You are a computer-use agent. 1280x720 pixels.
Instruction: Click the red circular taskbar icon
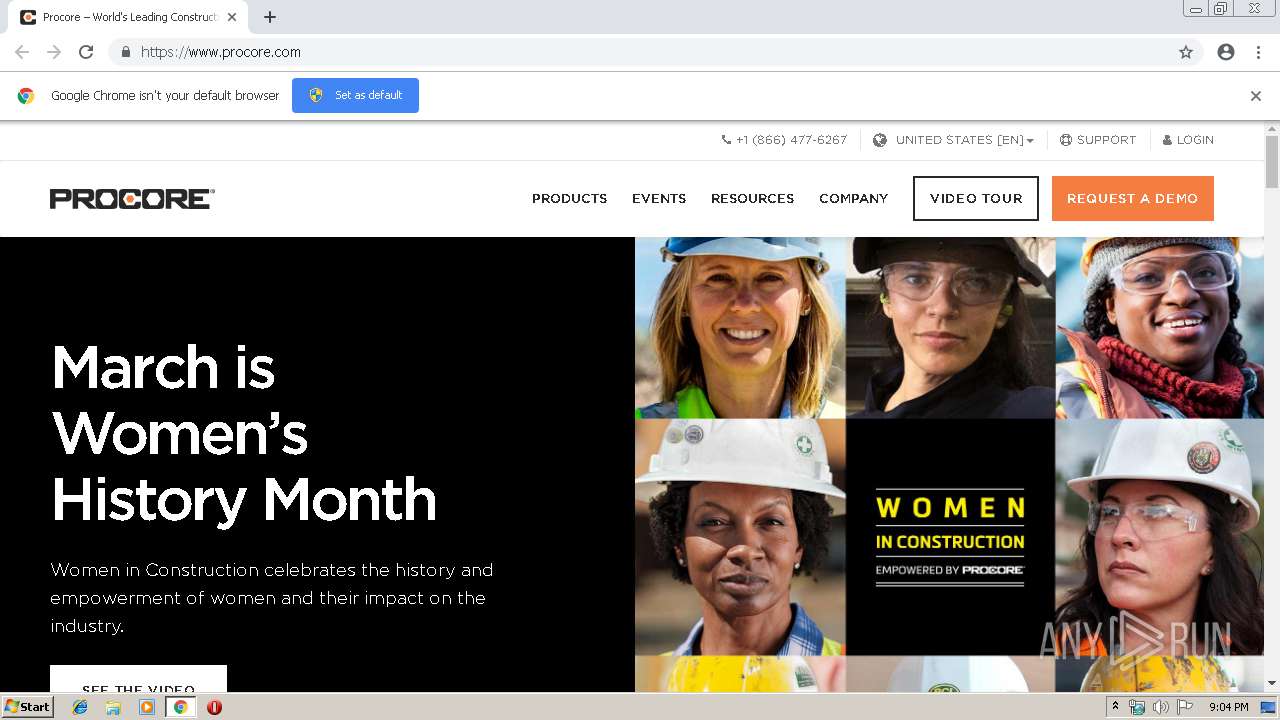coord(214,707)
